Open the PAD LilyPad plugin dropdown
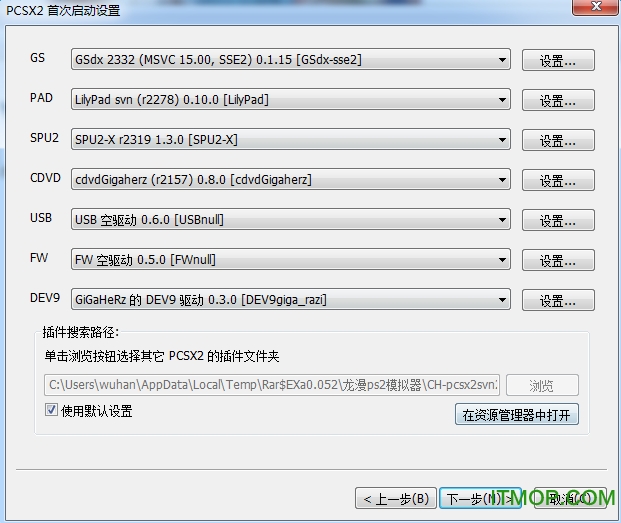 [291, 99]
